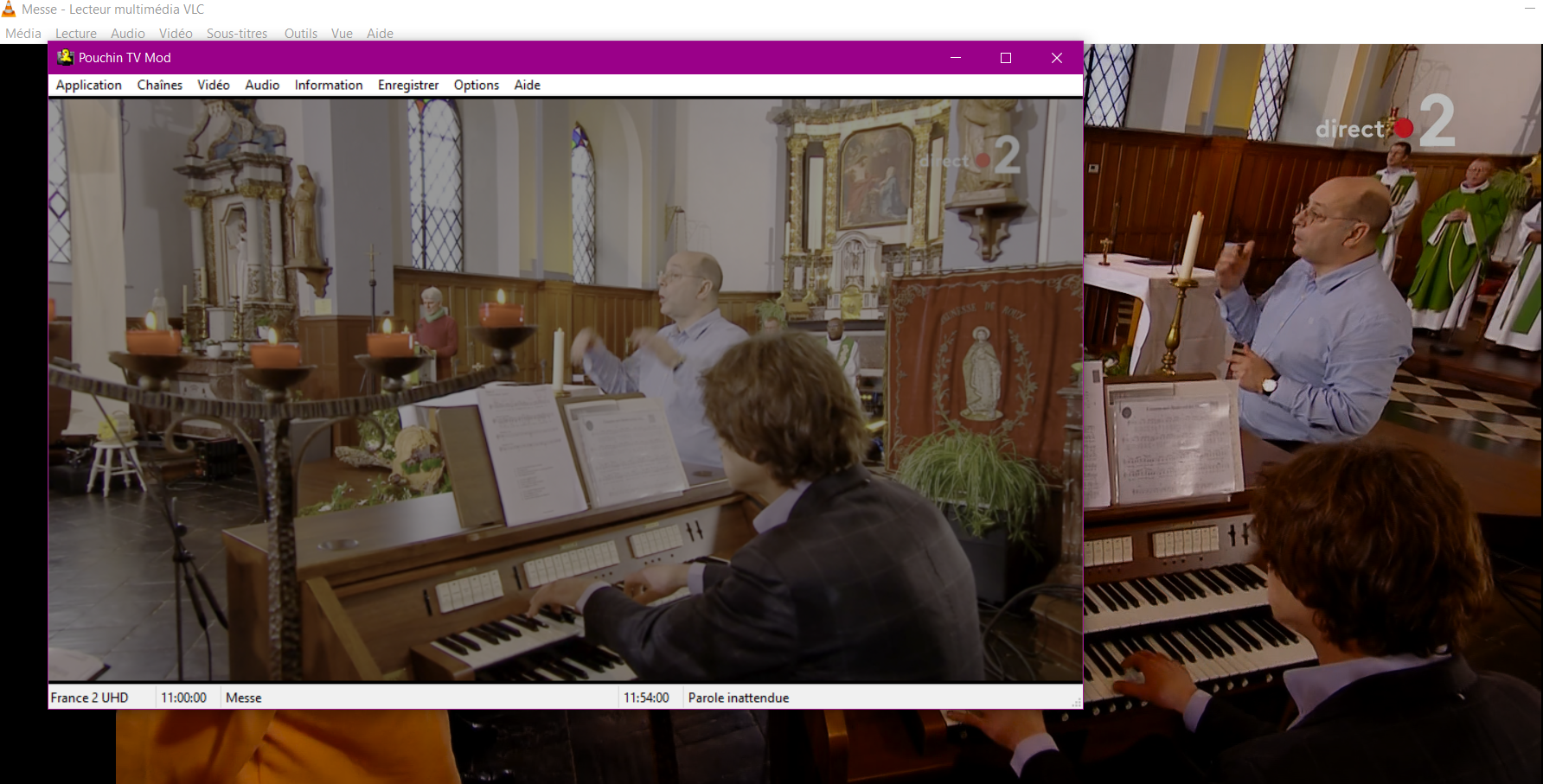Open VLC's Média menu
1543x784 pixels.
[x=23, y=34]
